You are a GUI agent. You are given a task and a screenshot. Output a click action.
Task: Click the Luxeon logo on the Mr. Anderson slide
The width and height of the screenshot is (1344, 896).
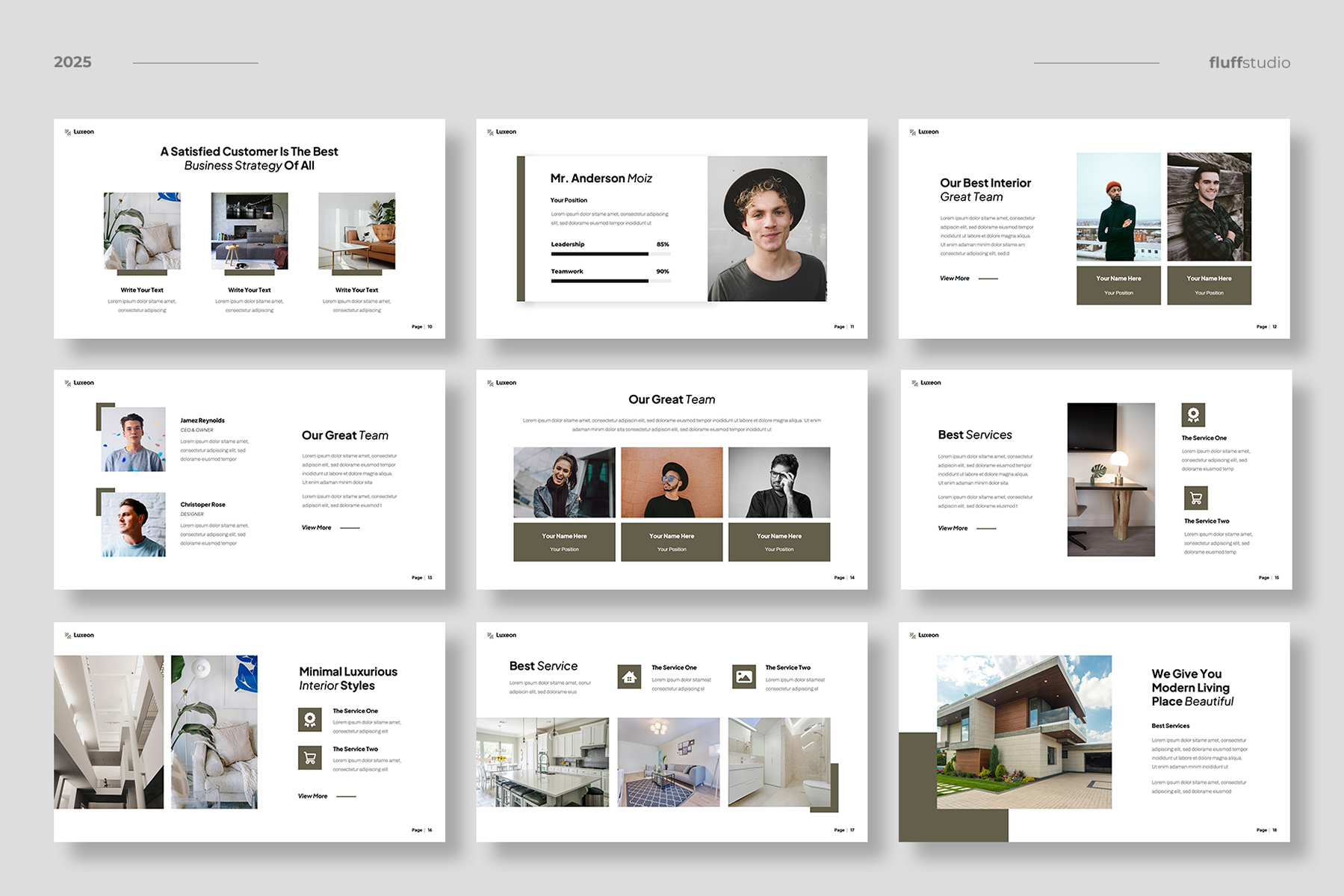coord(501,132)
